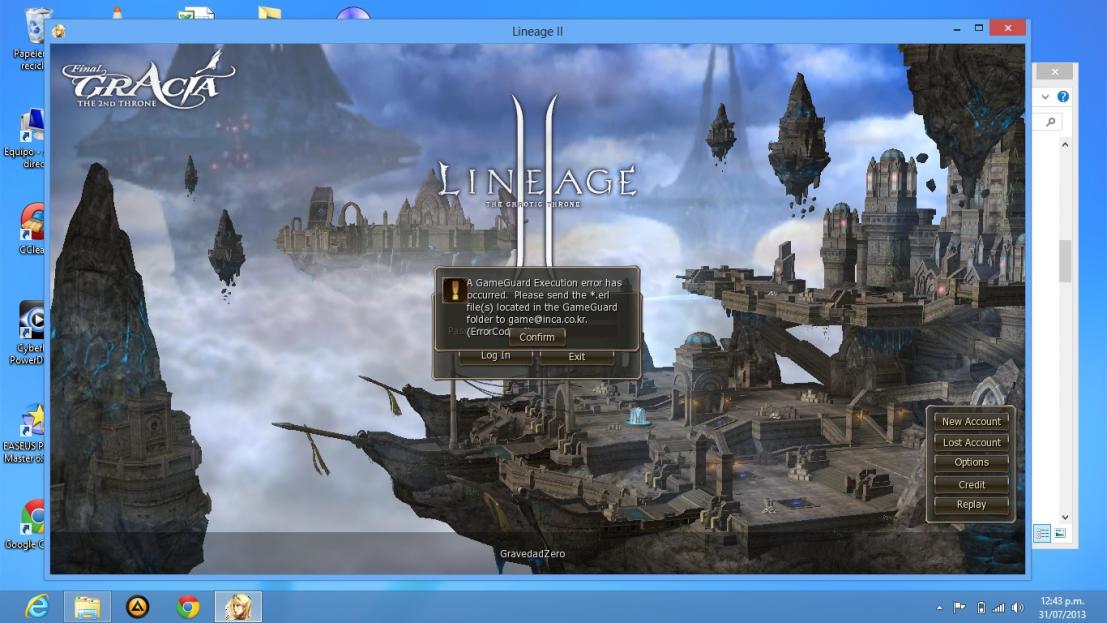
Task: Check battery status in system tray
Action: [981, 607]
